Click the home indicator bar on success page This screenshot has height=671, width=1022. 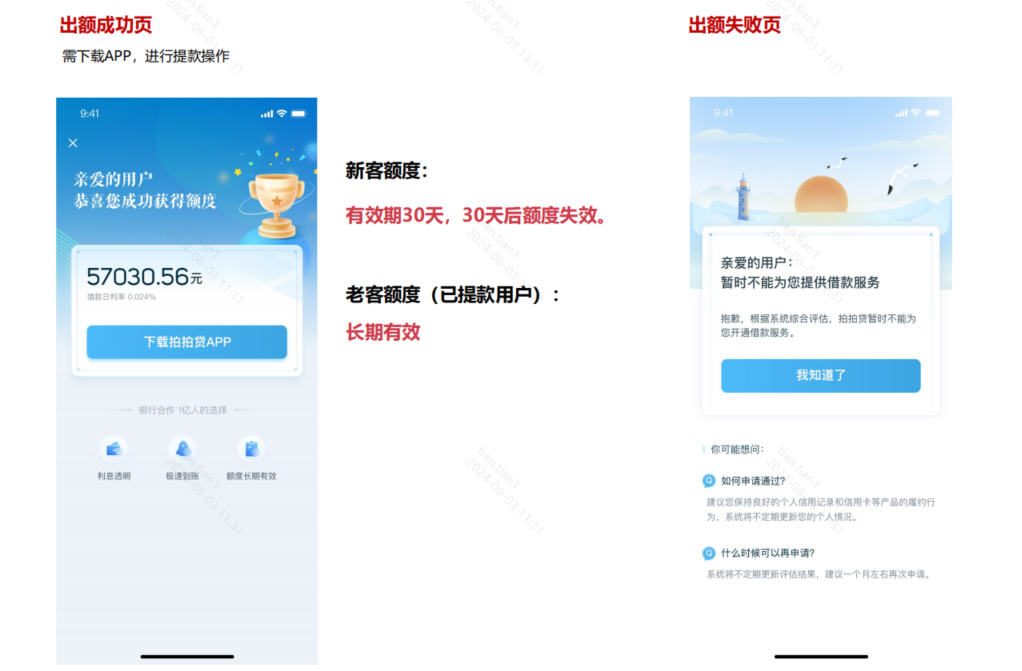pos(187,657)
